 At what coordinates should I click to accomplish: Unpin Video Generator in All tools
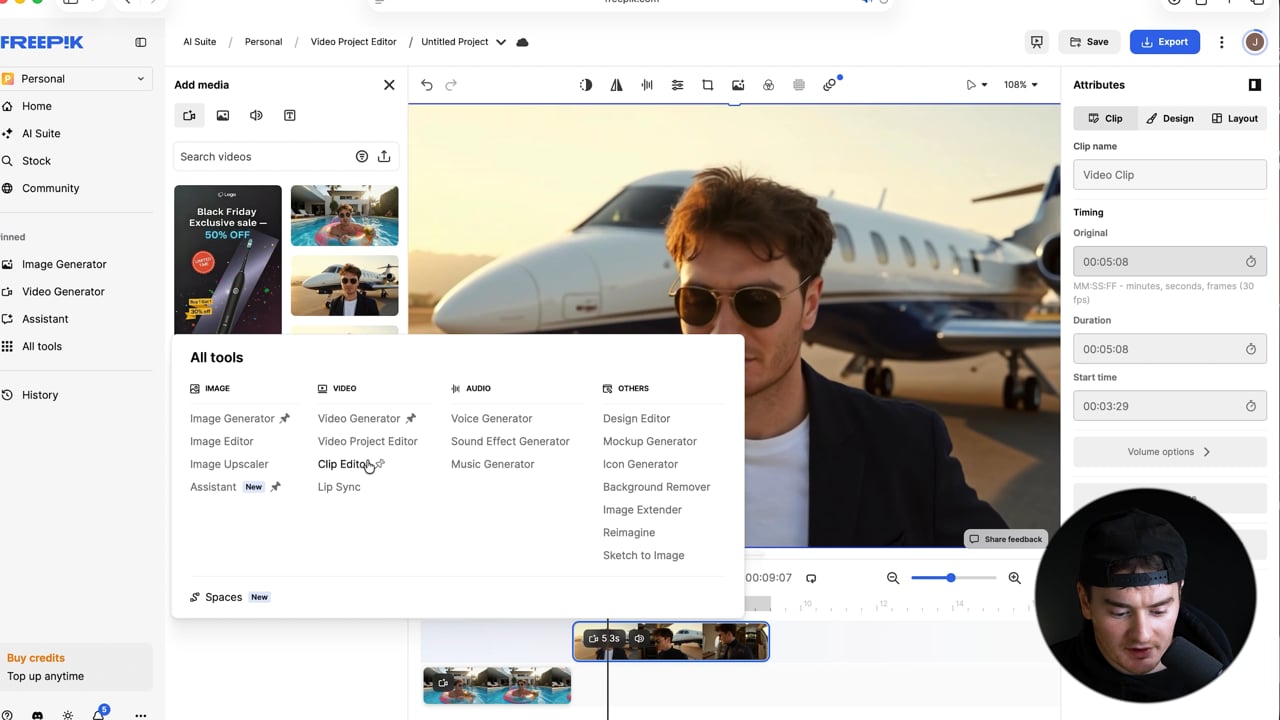pyautogui.click(x=410, y=419)
